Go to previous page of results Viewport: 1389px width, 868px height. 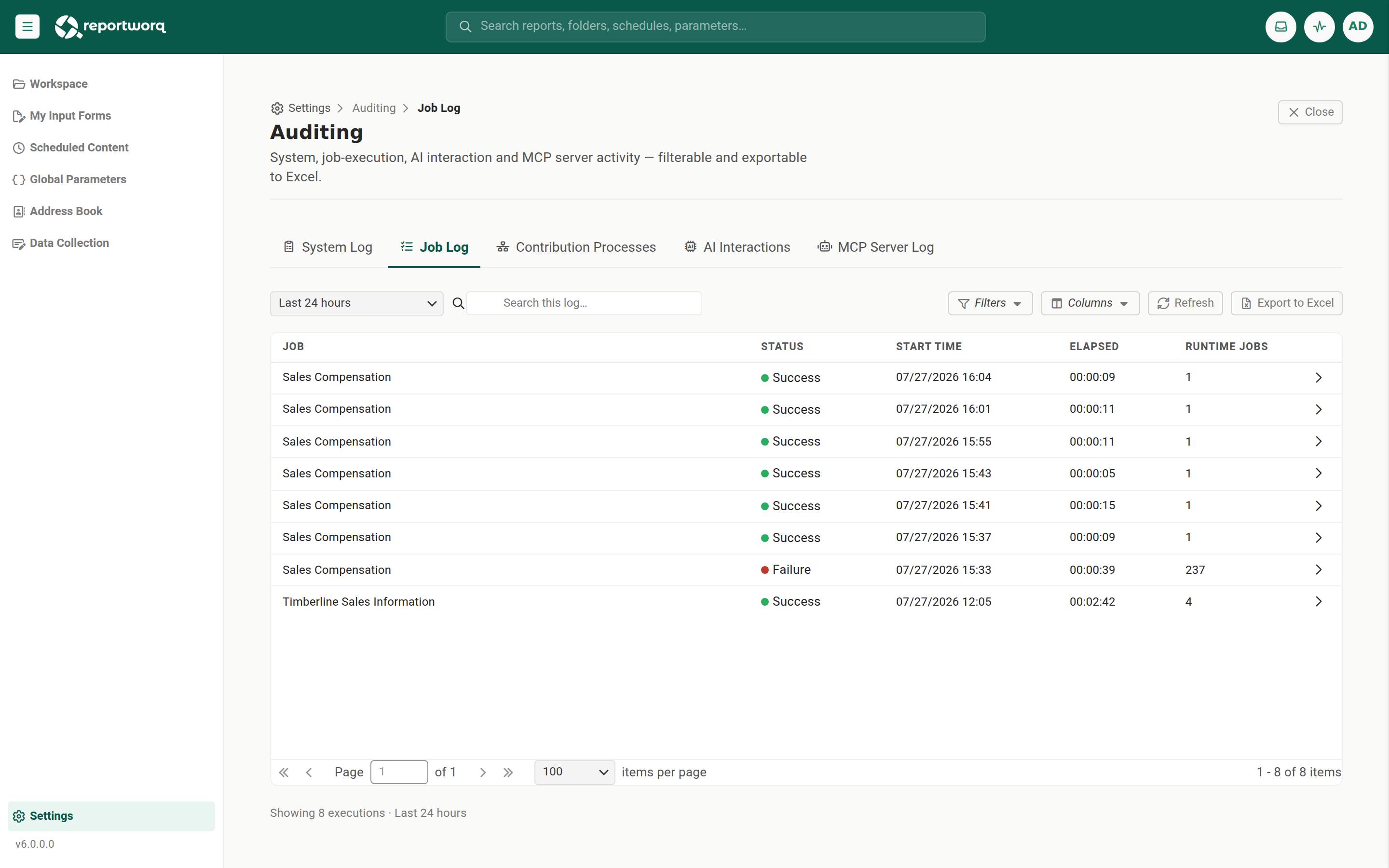(309, 772)
